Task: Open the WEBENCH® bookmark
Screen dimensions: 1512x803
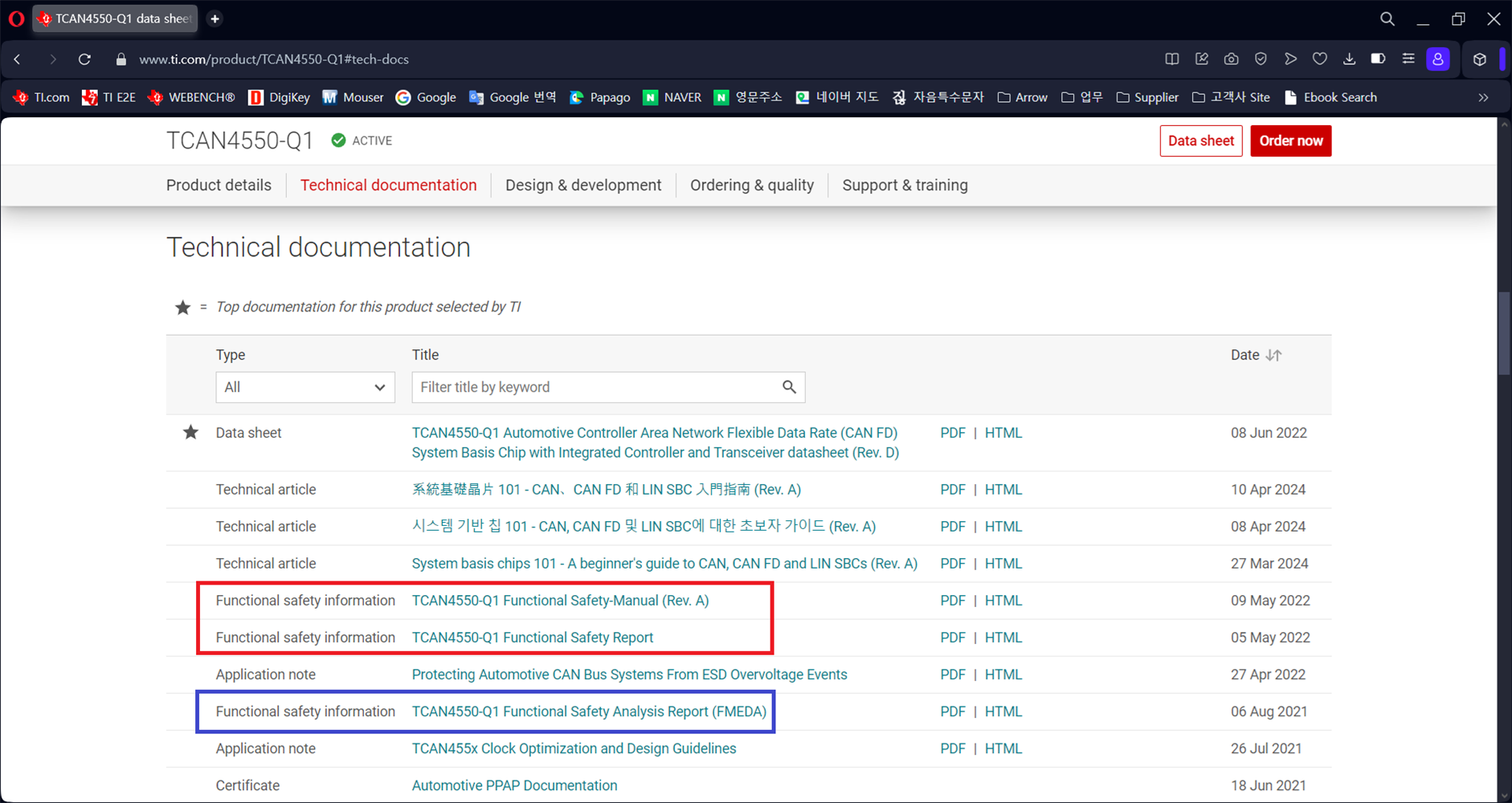Action: pos(191,97)
